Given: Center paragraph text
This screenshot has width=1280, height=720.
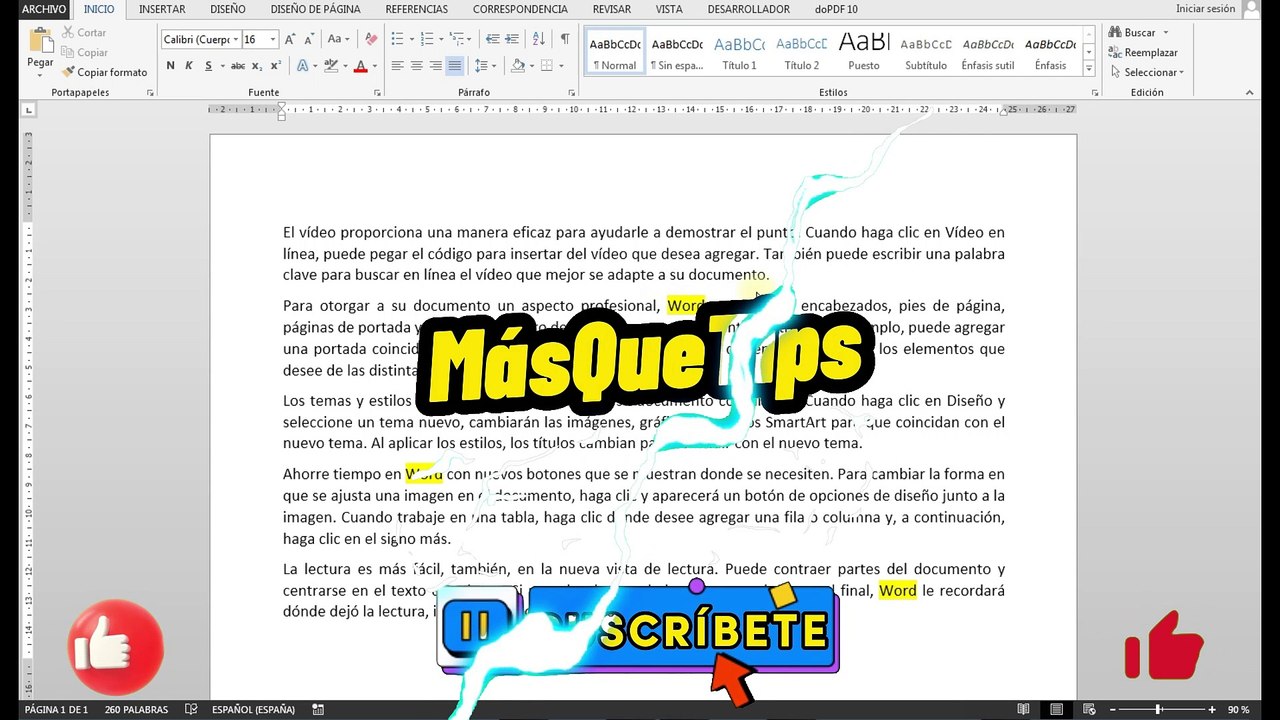Looking at the screenshot, I should pos(416,66).
